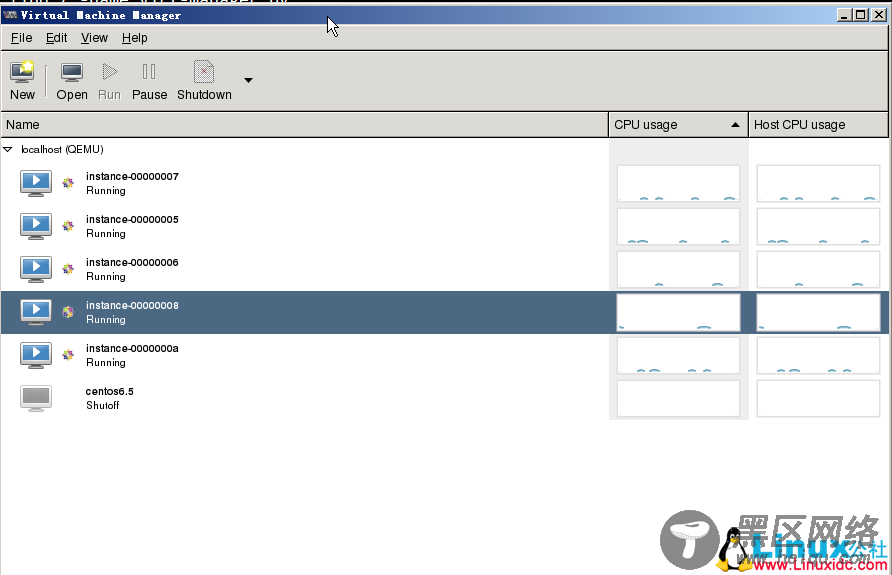Minimize the Virtual Machine Manager window
The width and height of the screenshot is (892, 575).
[844, 15]
